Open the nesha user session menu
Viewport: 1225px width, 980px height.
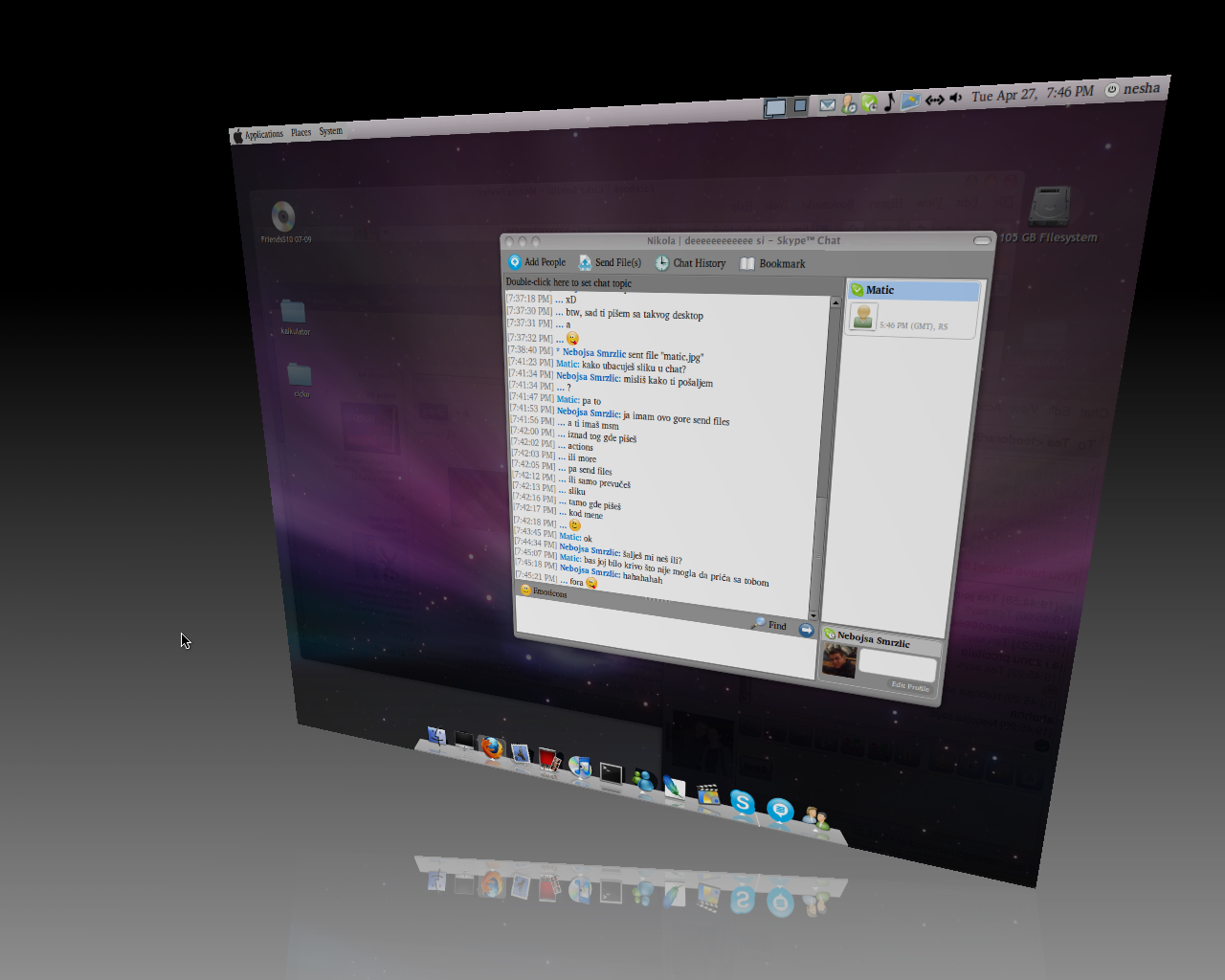[x=1133, y=89]
